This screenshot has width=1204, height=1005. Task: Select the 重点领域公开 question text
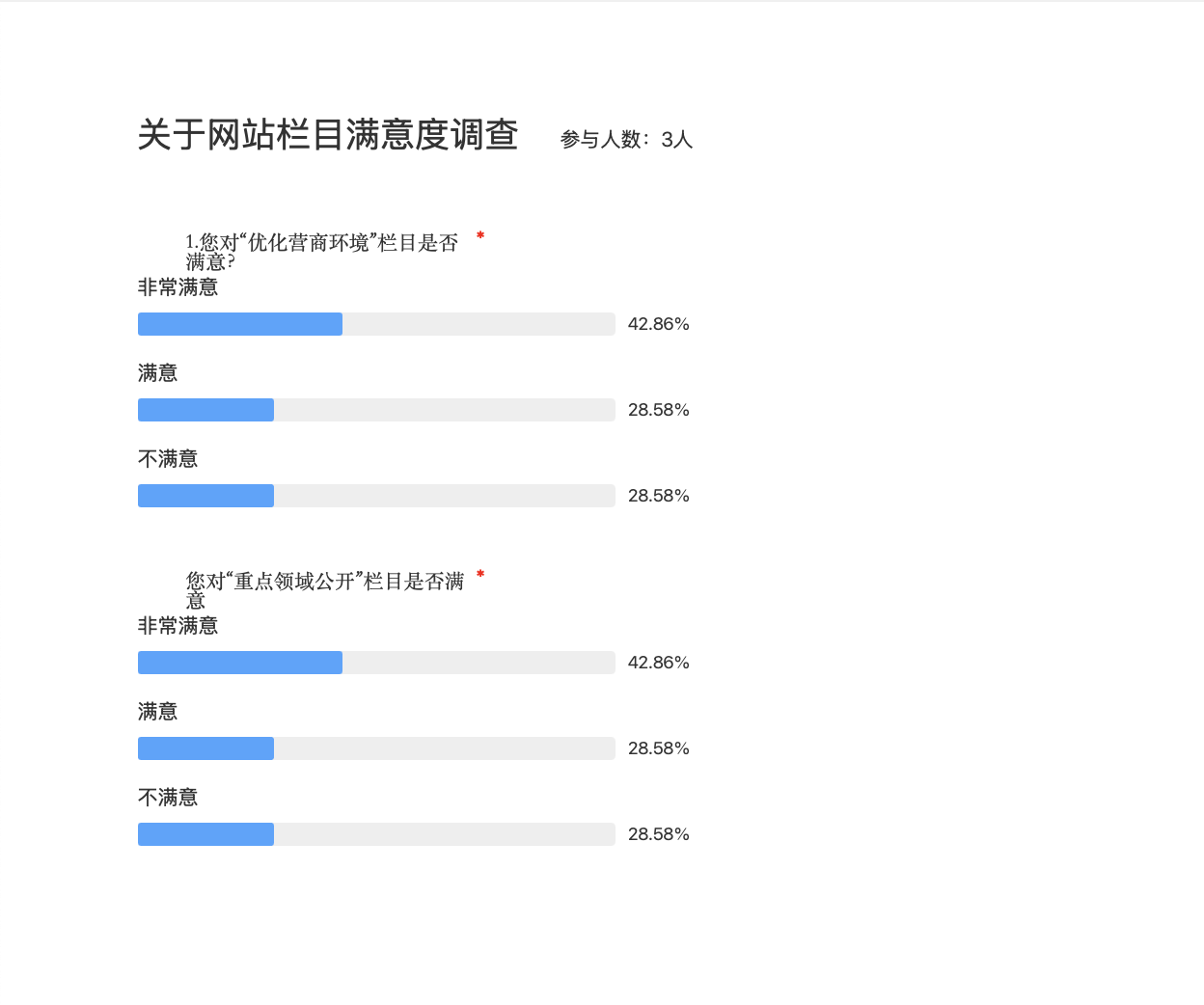[324, 590]
